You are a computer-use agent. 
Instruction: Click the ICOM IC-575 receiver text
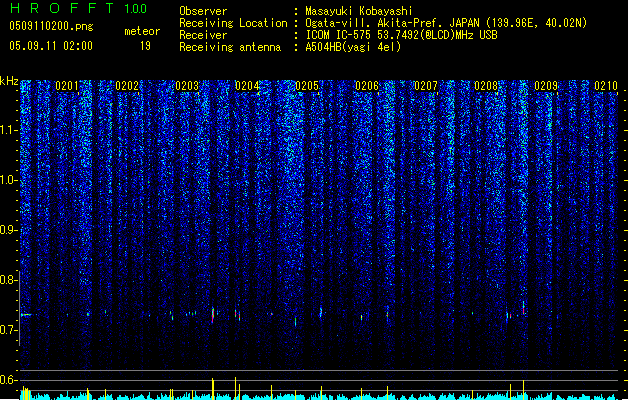click(401, 35)
